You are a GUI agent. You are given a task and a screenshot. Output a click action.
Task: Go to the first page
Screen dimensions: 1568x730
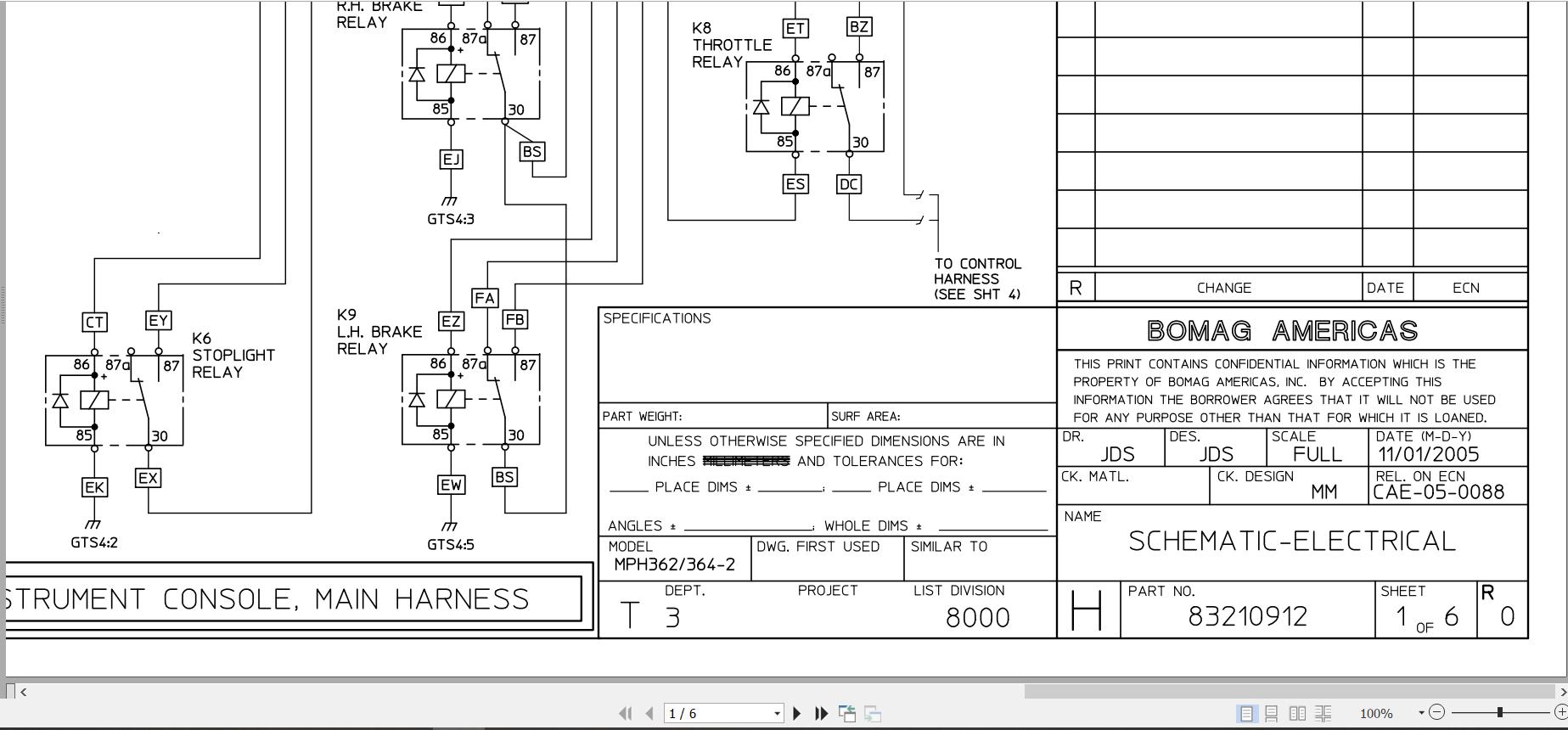626,714
